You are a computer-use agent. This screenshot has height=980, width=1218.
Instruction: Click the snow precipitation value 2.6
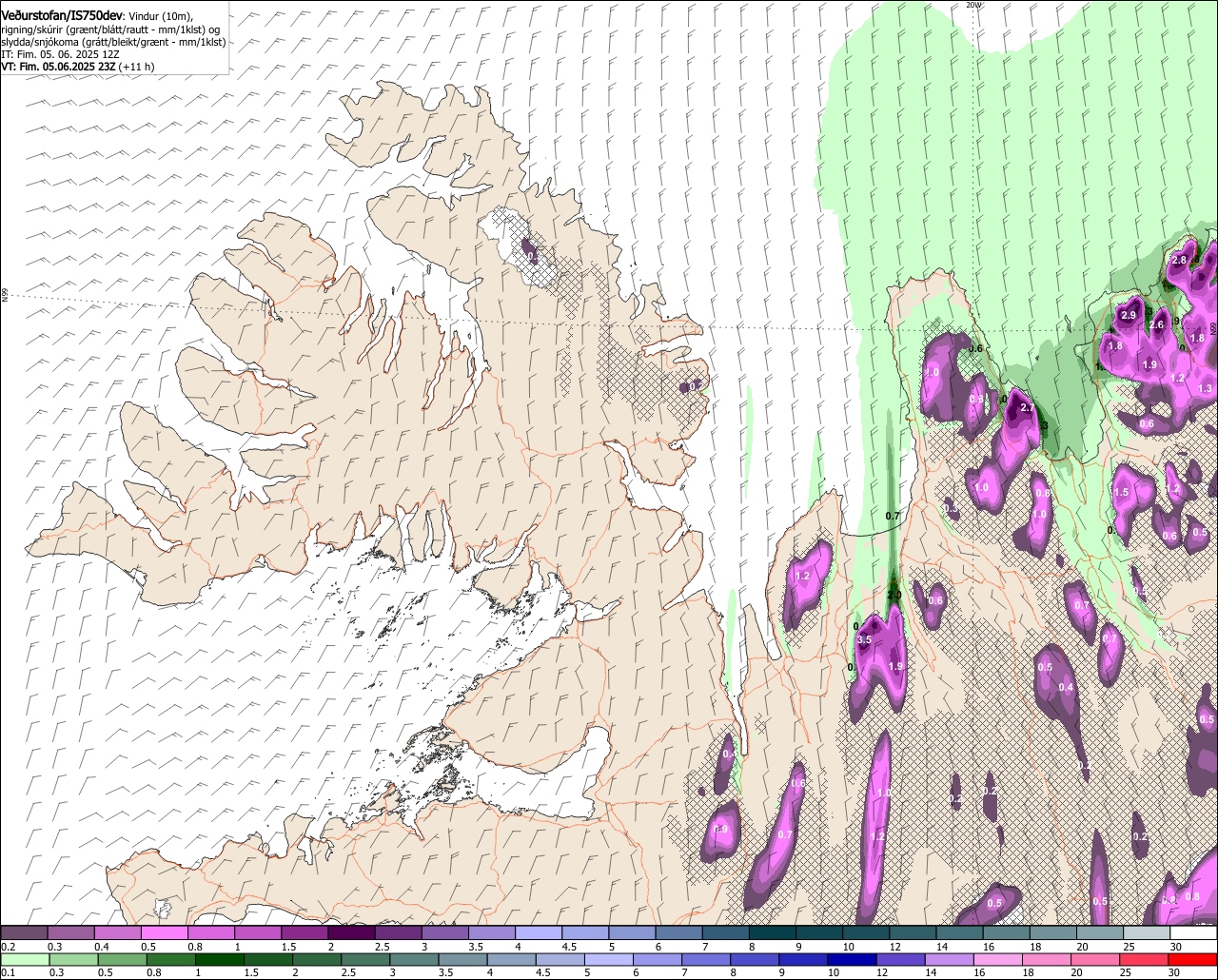pyautogui.click(x=1157, y=325)
